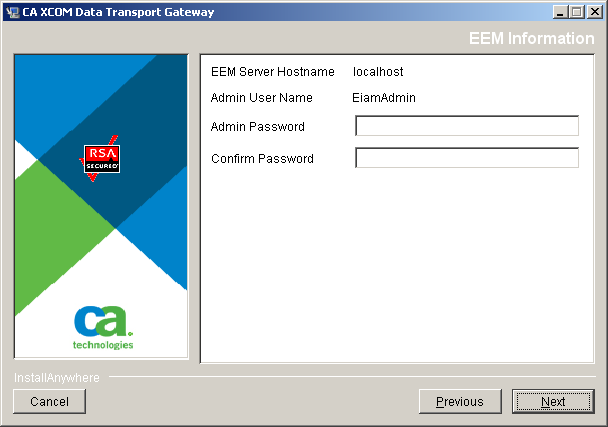Click the RSA Secured logo
608x427 pixels.
click(x=101, y=159)
